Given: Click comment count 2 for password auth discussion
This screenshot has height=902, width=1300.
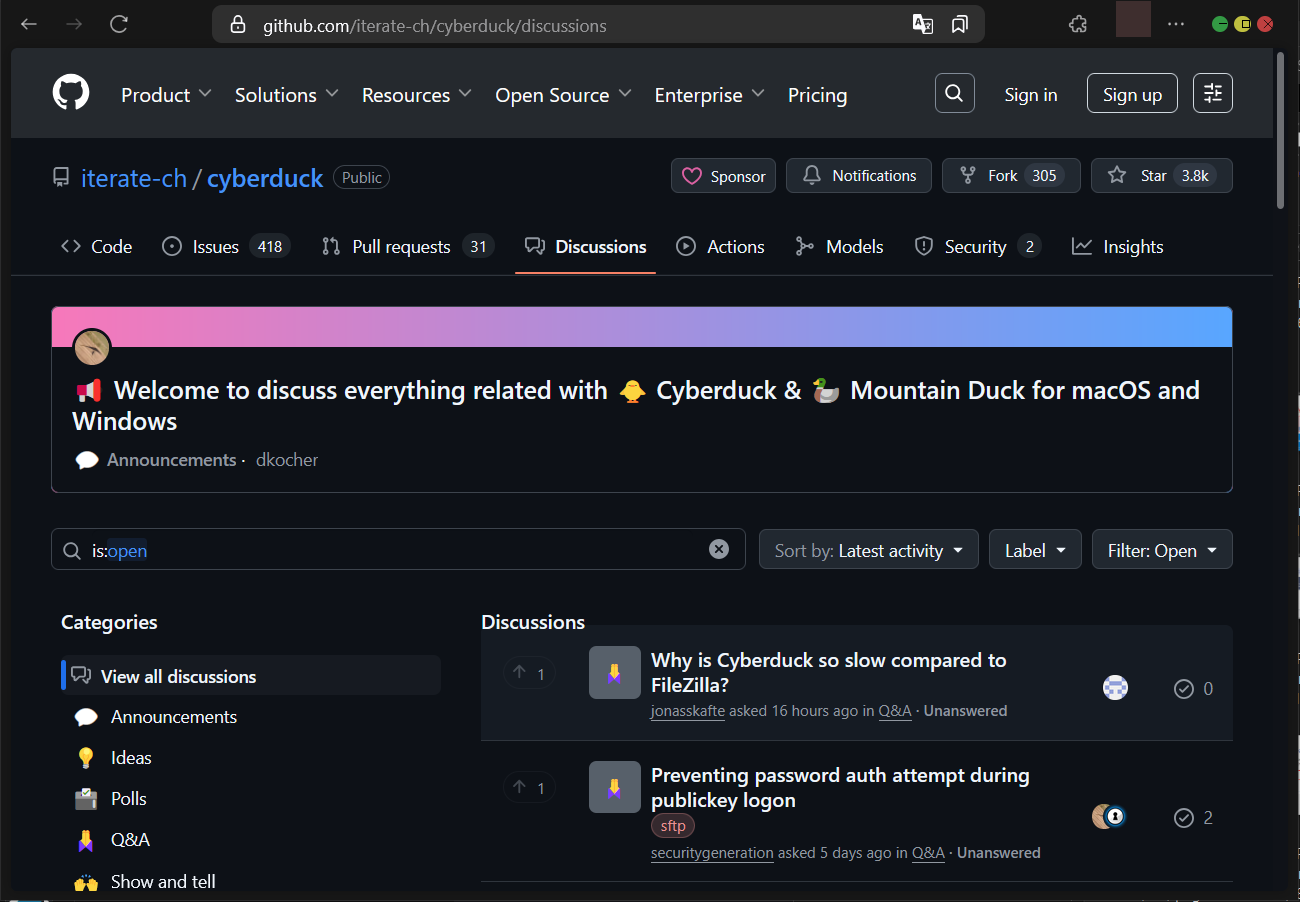Looking at the screenshot, I should [x=1193, y=818].
